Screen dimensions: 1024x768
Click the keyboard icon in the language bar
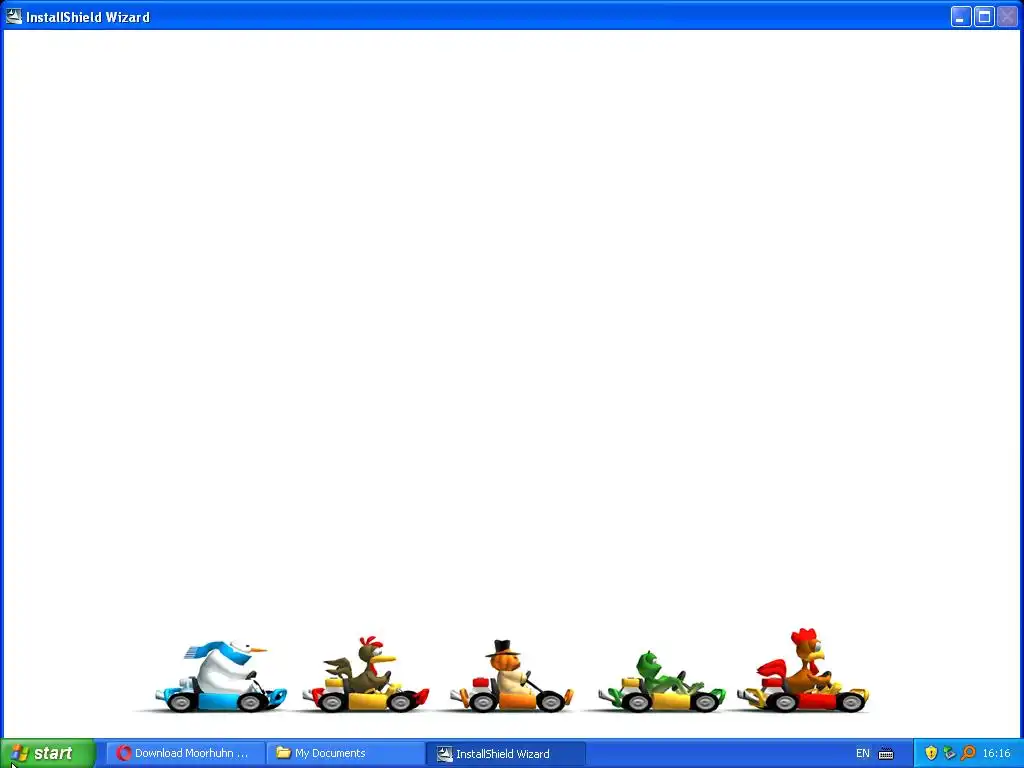tap(886, 754)
